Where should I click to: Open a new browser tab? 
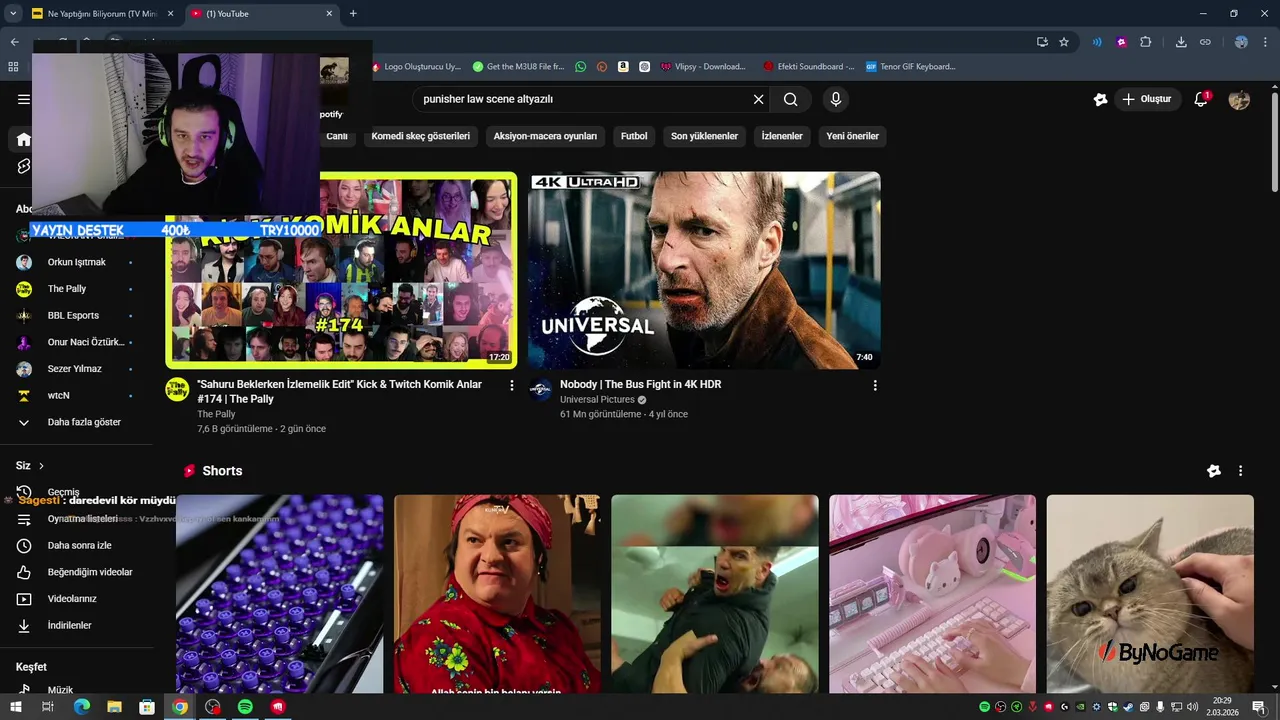click(x=353, y=14)
